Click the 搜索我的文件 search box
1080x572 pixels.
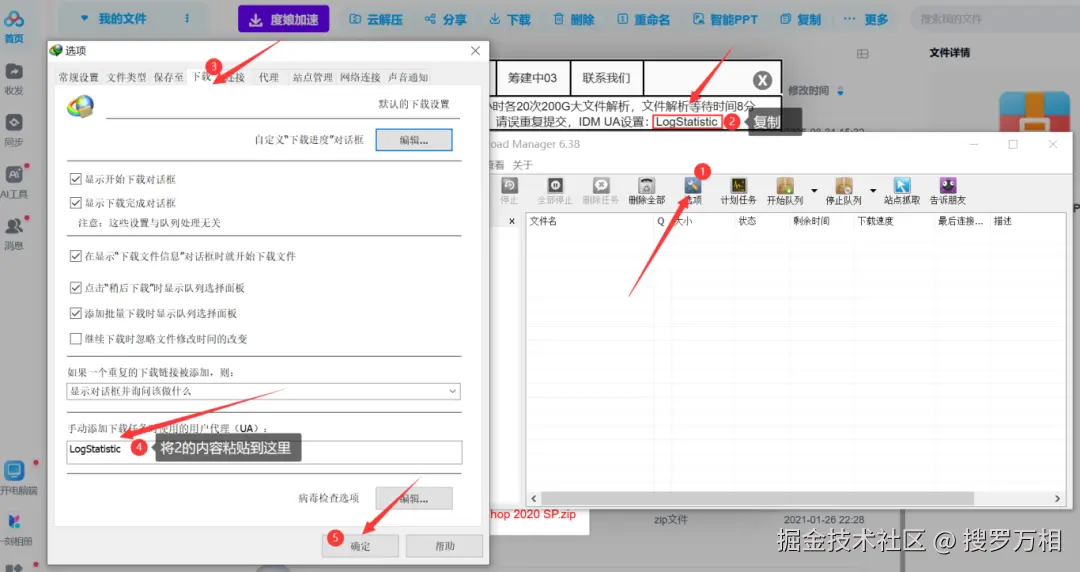tap(995, 19)
